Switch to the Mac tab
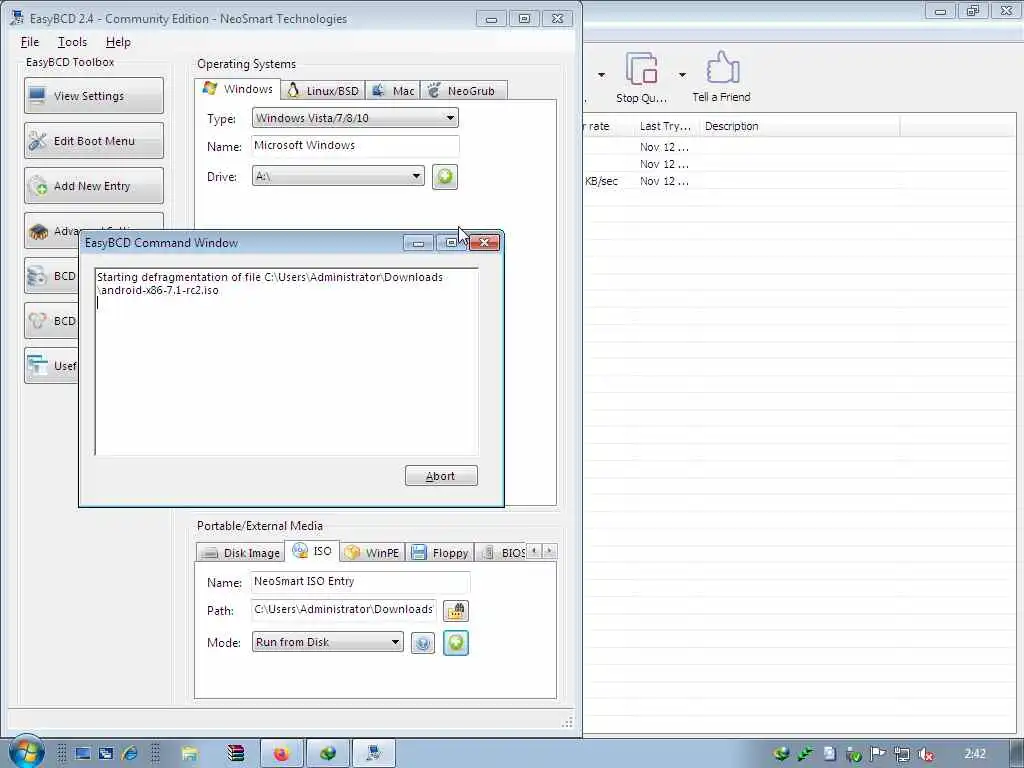The width and height of the screenshot is (1024, 768). coord(393,91)
